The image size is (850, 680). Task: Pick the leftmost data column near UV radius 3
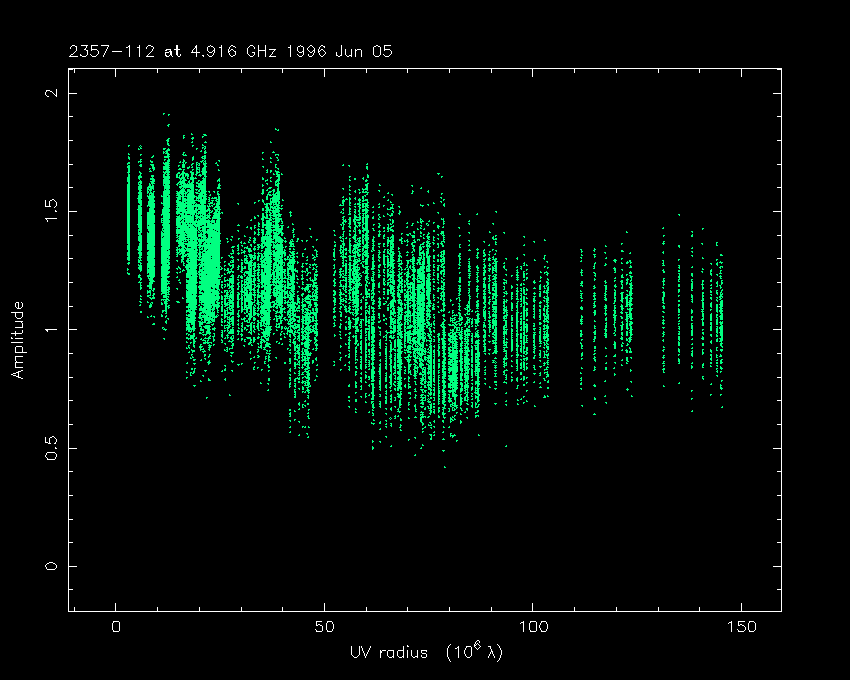(128, 210)
